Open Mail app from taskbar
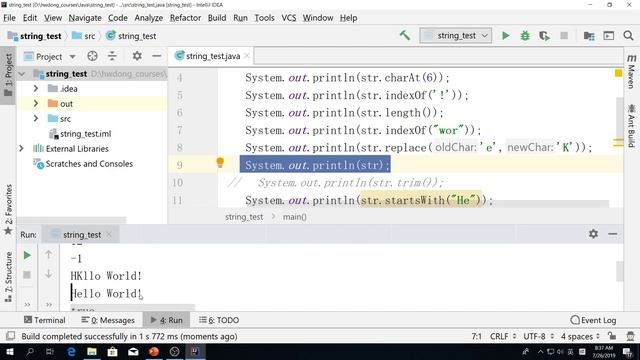This screenshot has width=640, height=360. 133,351
